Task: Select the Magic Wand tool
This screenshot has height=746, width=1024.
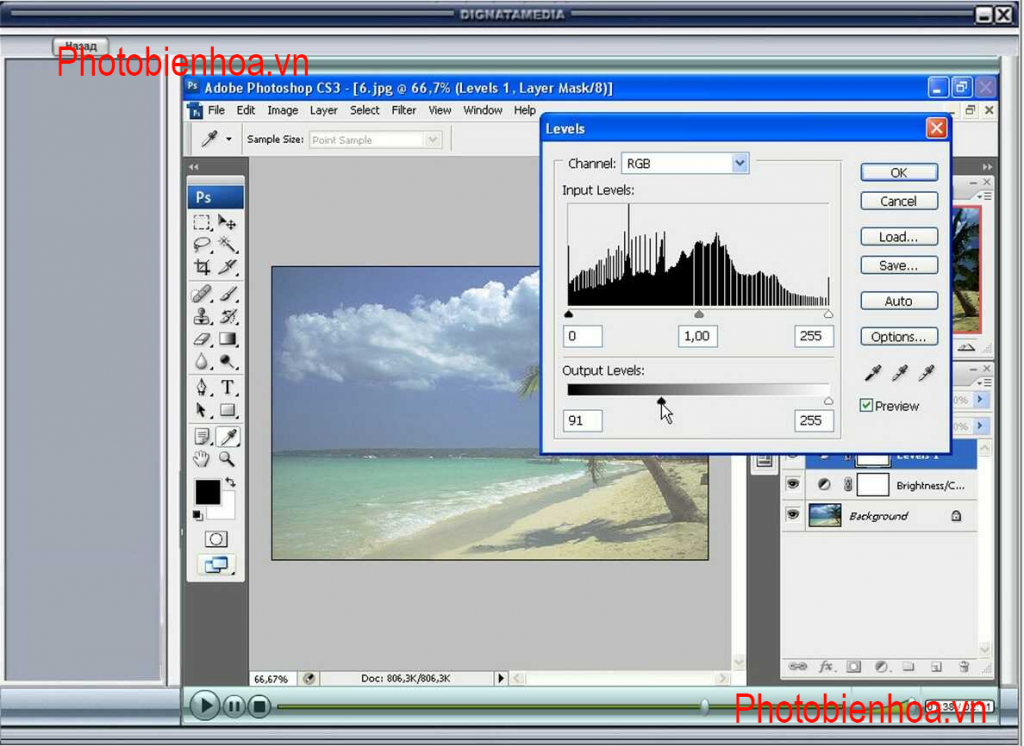Action: (x=227, y=245)
